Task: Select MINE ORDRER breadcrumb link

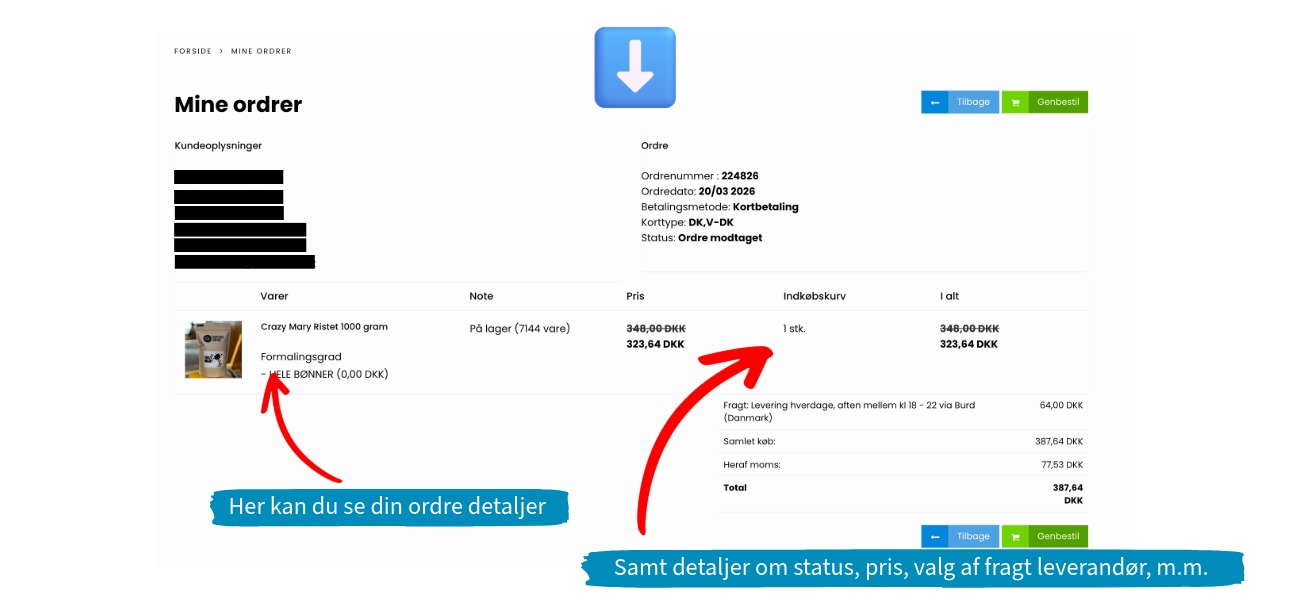Action: [261, 51]
